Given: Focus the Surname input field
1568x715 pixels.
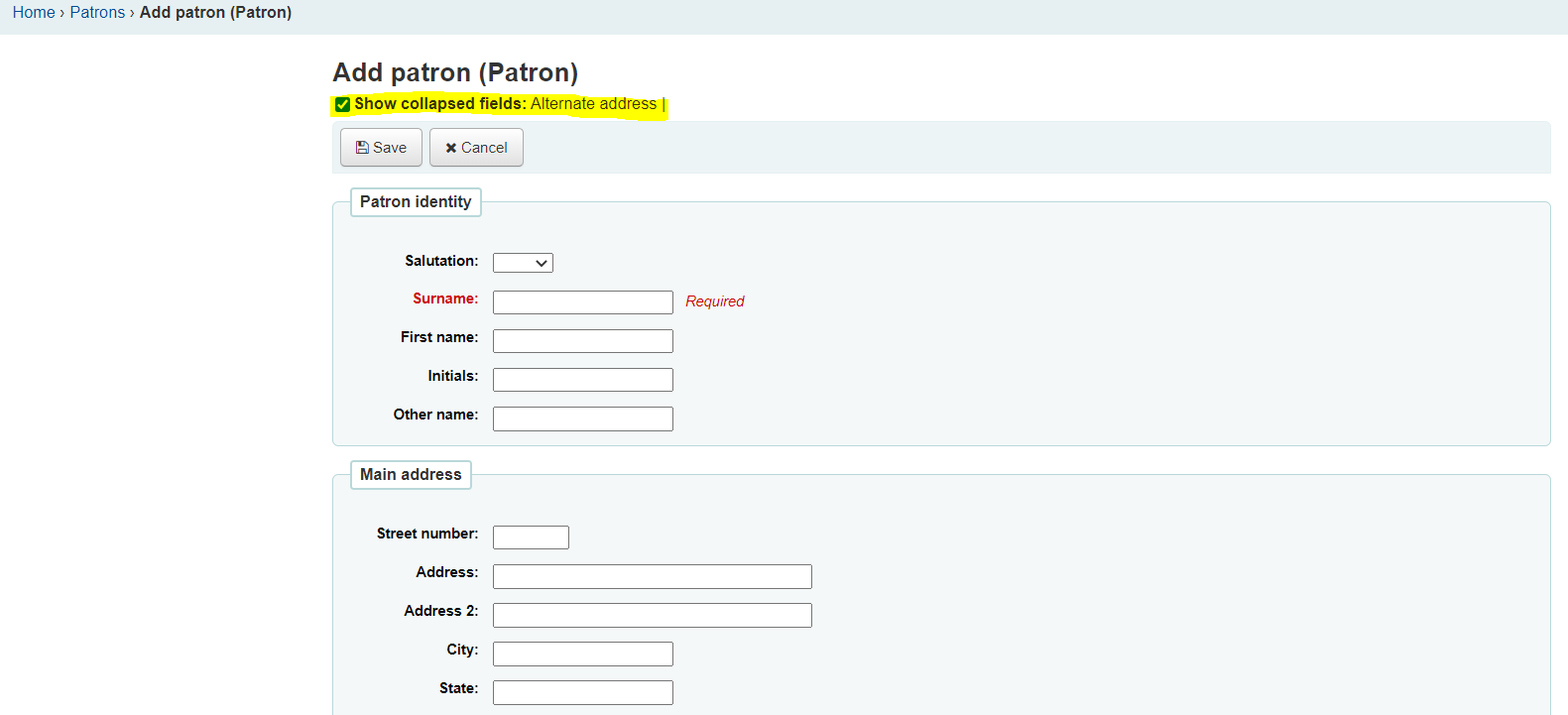Looking at the screenshot, I should (x=583, y=302).
